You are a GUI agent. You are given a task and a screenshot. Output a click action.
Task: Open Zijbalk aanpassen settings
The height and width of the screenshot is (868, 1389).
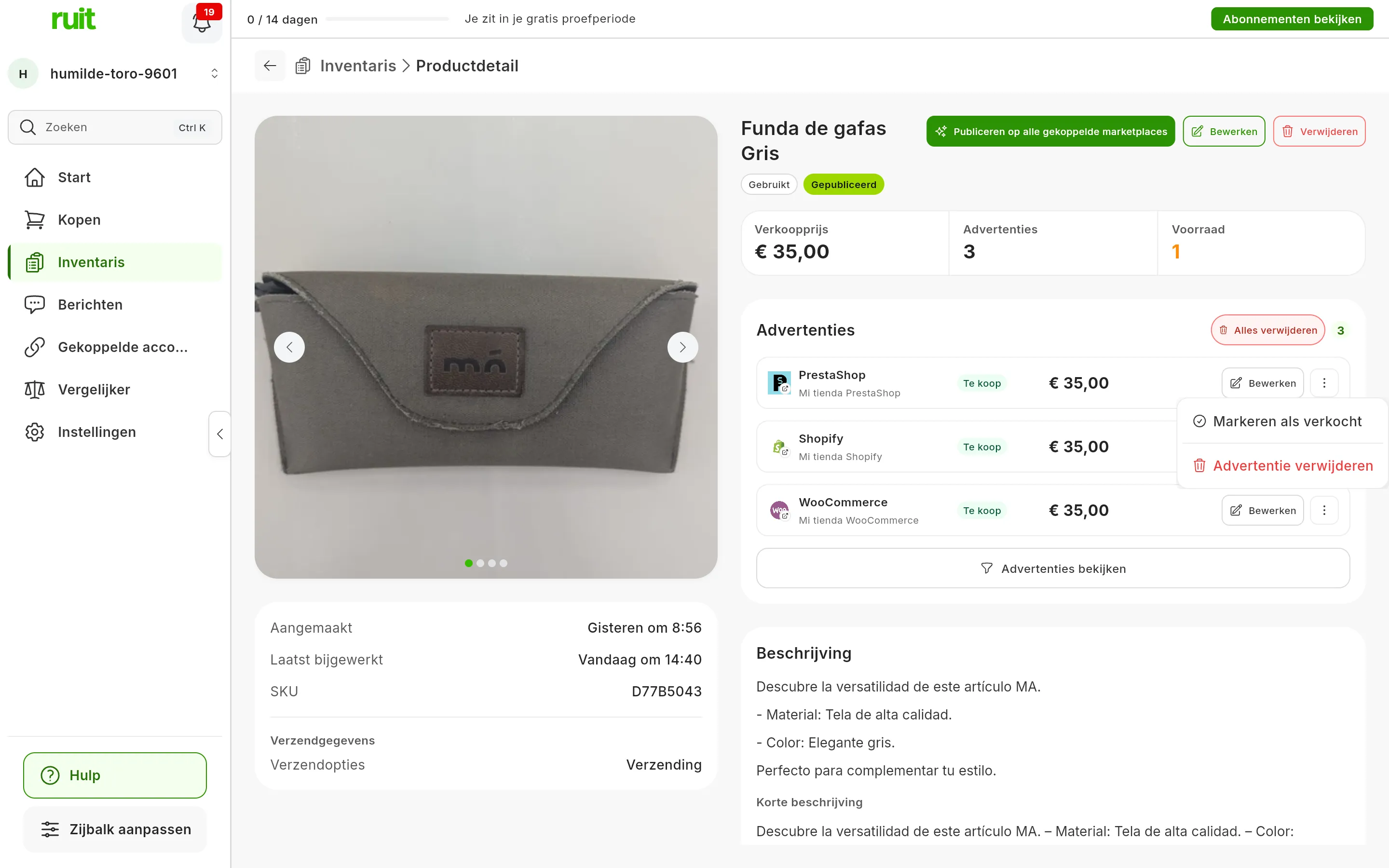(x=115, y=829)
